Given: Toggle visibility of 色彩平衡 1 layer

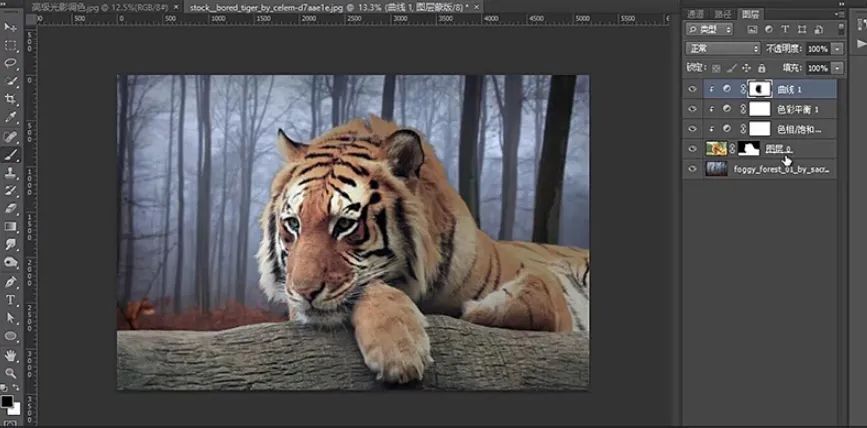Looking at the screenshot, I should tap(692, 109).
